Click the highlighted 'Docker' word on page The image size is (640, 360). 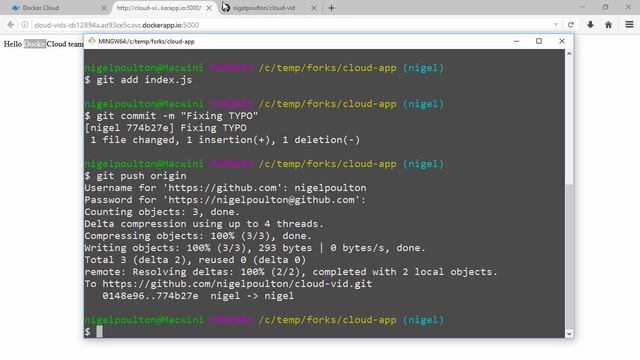click(35, 44)
